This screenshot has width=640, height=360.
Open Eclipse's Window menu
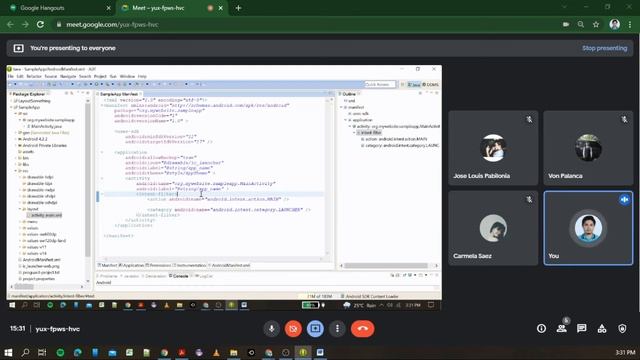click(127, 76)
